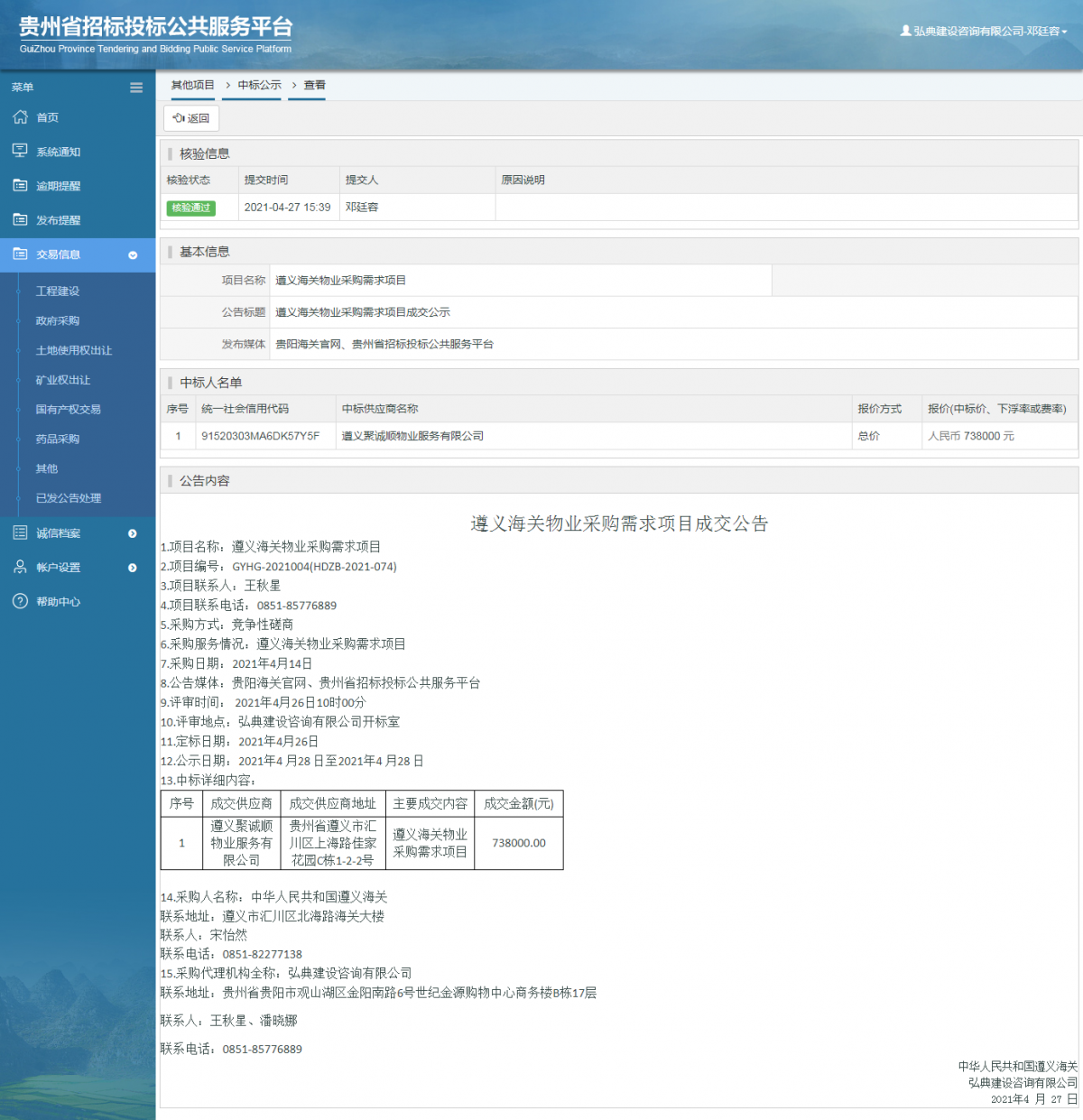1083x1120 pixels.
Task: Click media value 贵阳海关官网、贵州省招标投标公共服务平台
Action: [384, 344]
